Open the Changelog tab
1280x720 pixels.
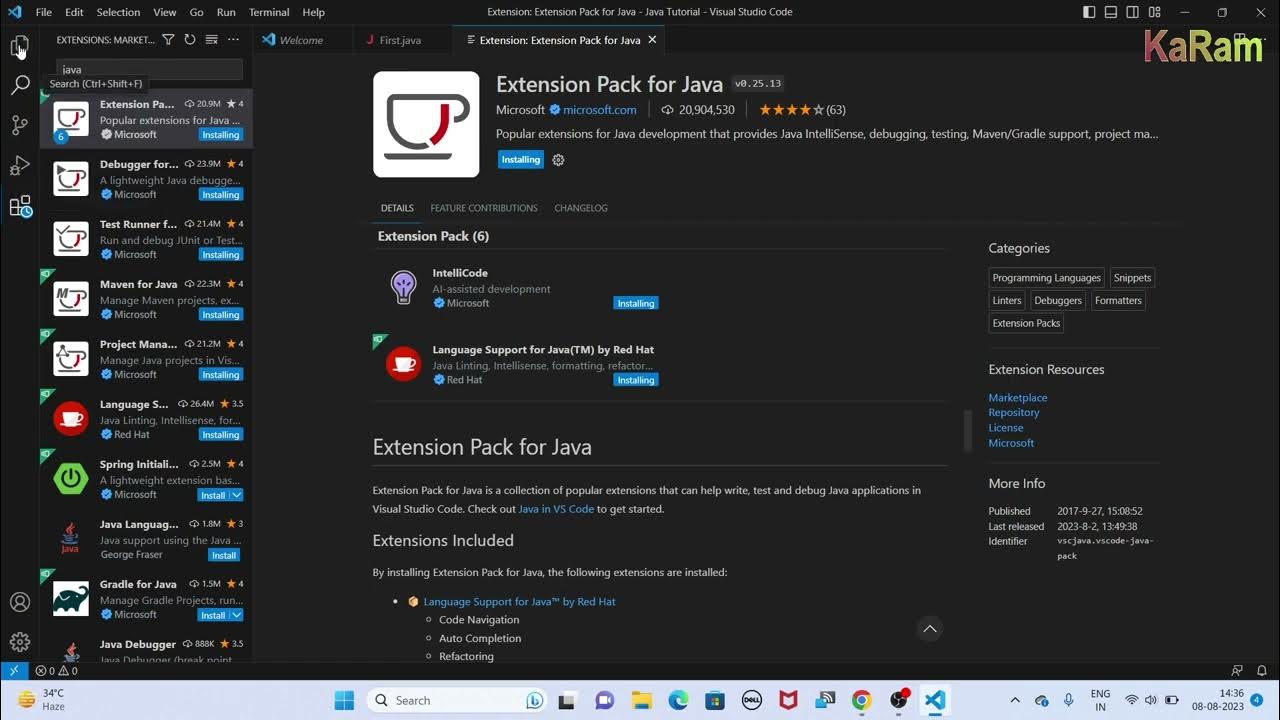tap(581, 208)
